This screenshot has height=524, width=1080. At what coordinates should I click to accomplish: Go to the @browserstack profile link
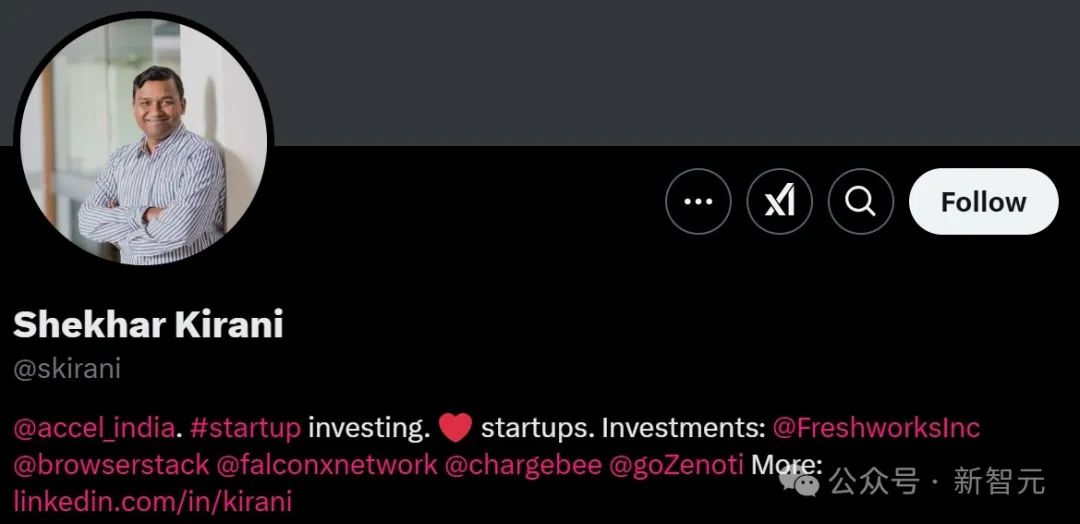(x=111, y=464)
